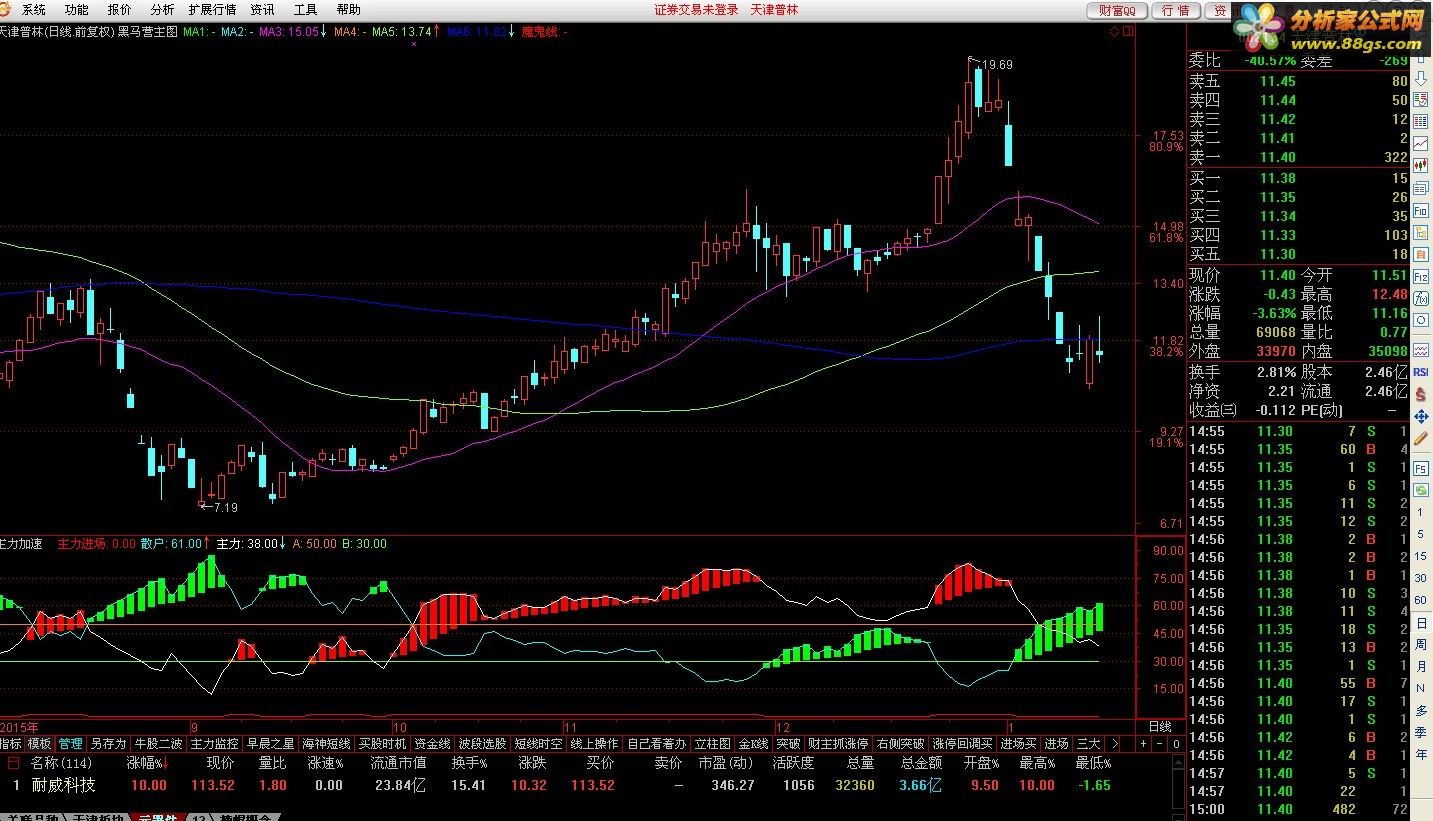The image size is (1433, 821).
Task: Select weekly 周 period
Action: point(1420,645)
